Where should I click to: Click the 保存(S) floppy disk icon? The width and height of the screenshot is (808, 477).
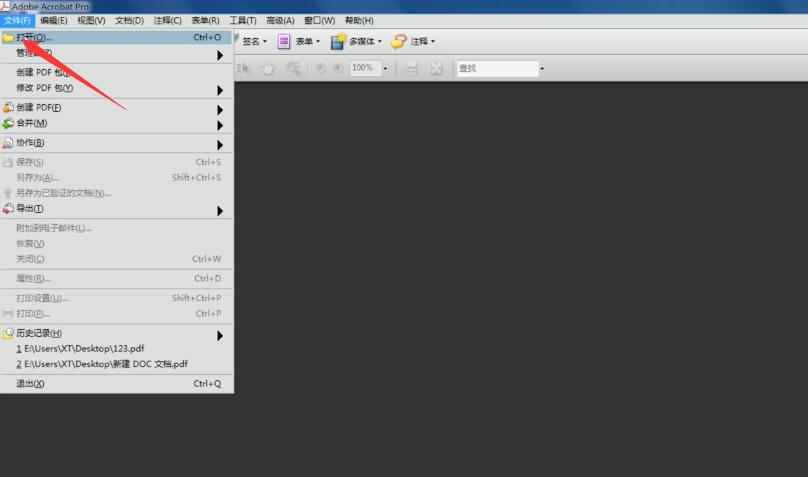pyautogui.click(x=8, y=162)
